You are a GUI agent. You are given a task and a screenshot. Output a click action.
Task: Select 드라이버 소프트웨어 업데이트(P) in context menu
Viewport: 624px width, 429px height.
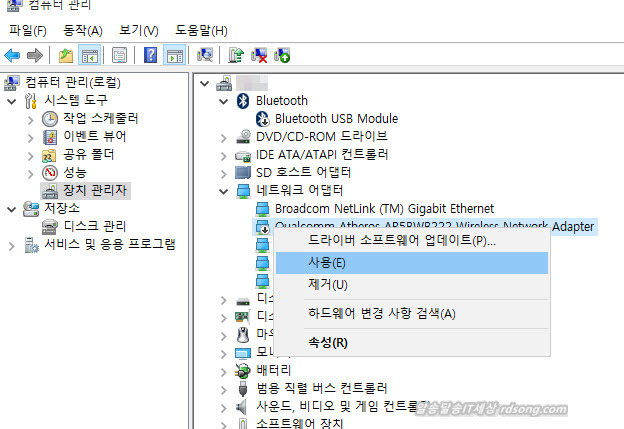pyautogui.click(x=401, y=241)
